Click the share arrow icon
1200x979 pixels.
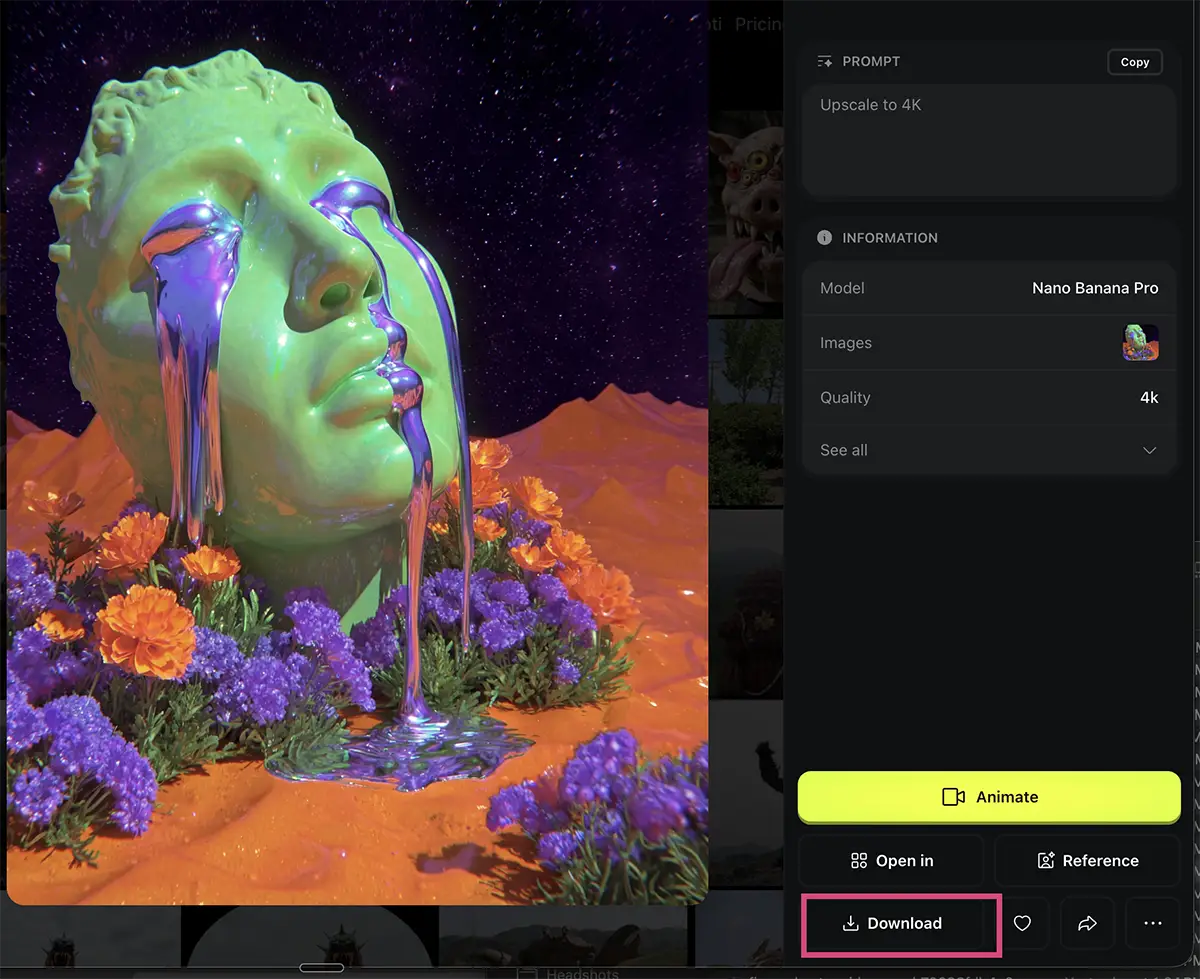click(x=1087, y=924)
